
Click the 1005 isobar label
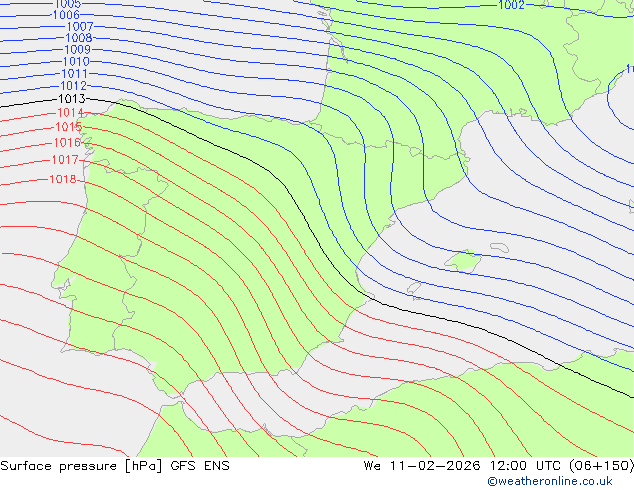[68, 4]
